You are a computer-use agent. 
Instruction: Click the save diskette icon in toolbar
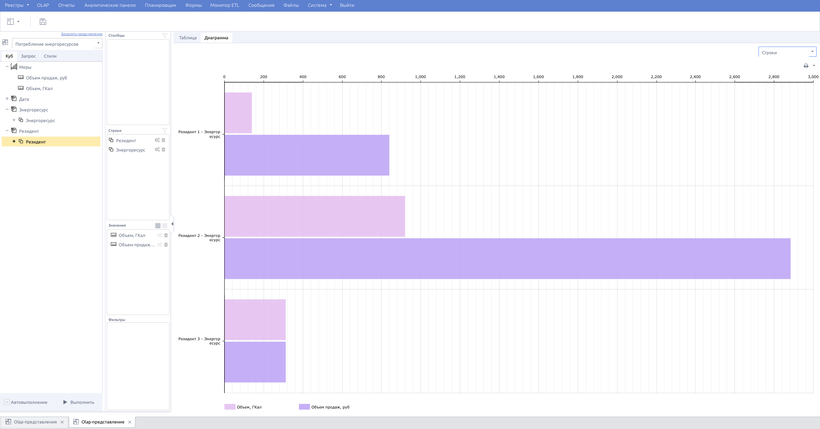pyautogui.click(x=43, y=21)
